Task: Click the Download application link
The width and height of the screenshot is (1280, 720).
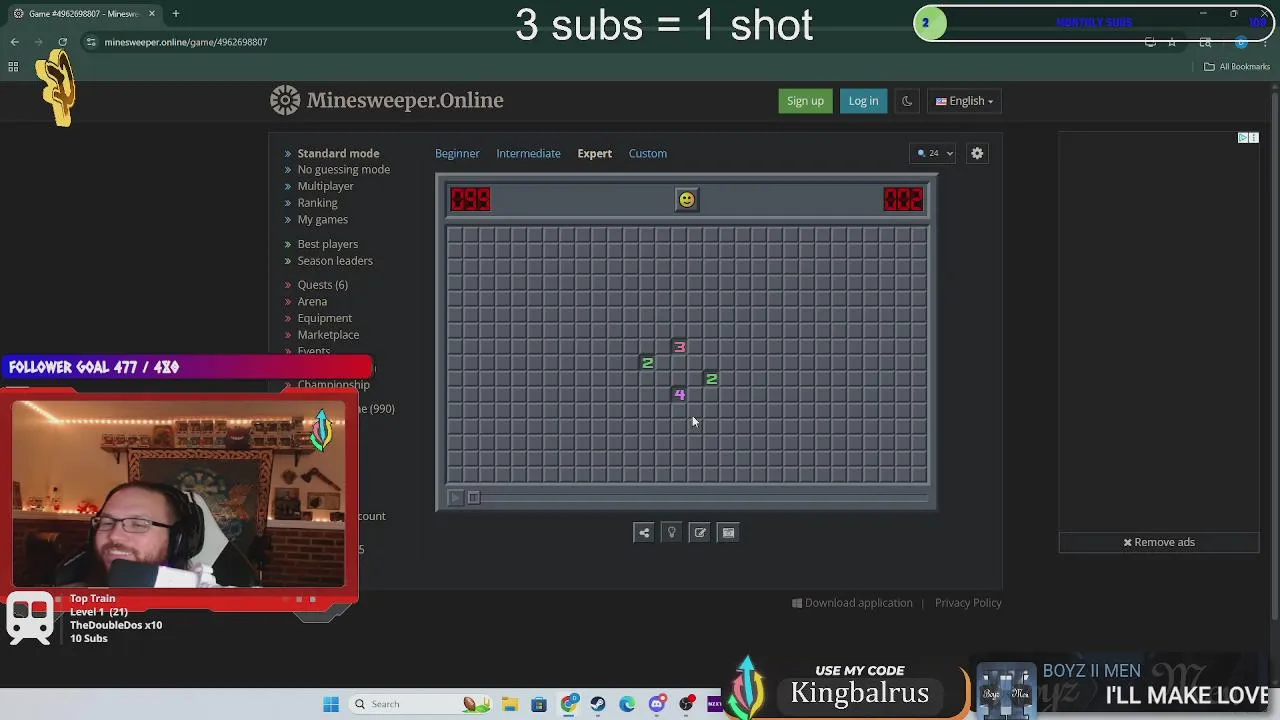Action: 852,603
